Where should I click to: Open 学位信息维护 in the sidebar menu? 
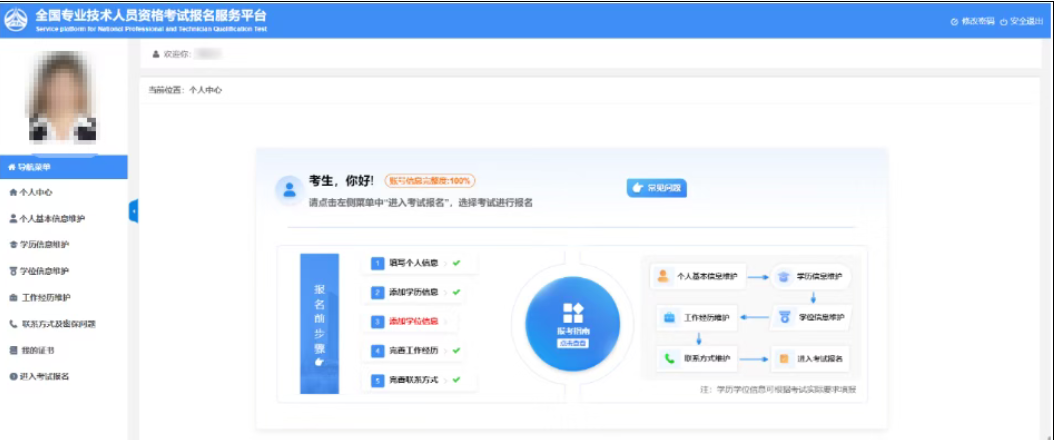pyautogui.click(x=39, y=271)
